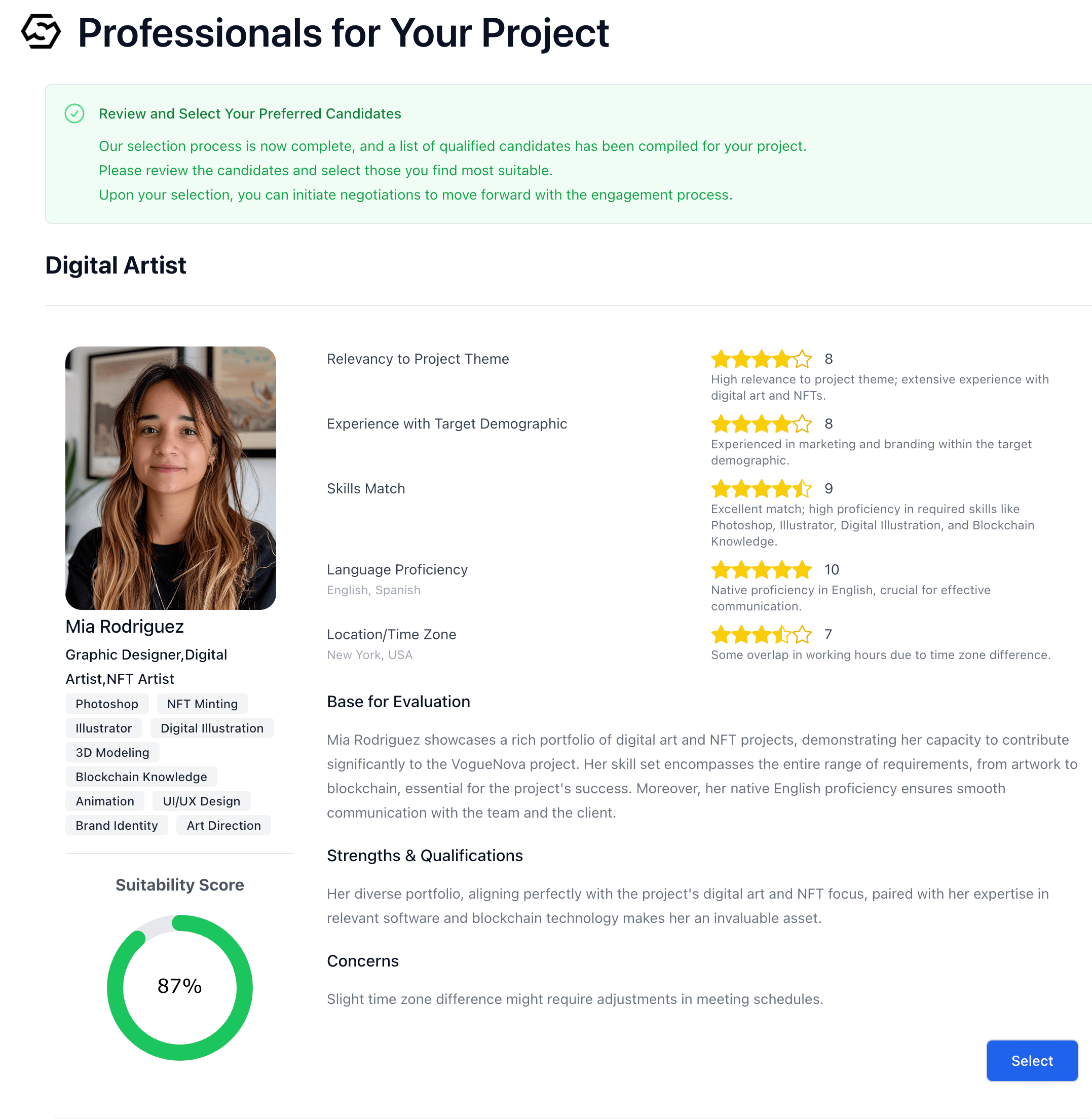This screenshot has width=1092, height=1119.
Task: Click the Digital Illustration skill tag
Action: click(212, 728)
